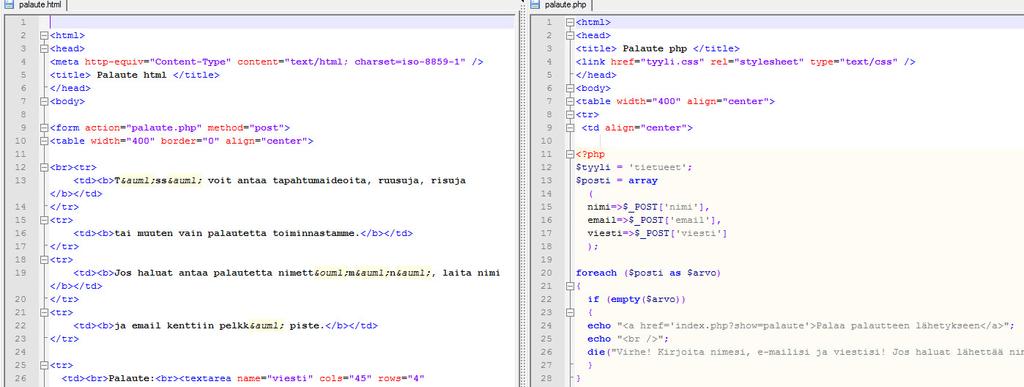Image resolution: width=1024 pixels, height=387 pixels.
Task: Collapse the if brace fold on line 23
Action: click(570, 313)
